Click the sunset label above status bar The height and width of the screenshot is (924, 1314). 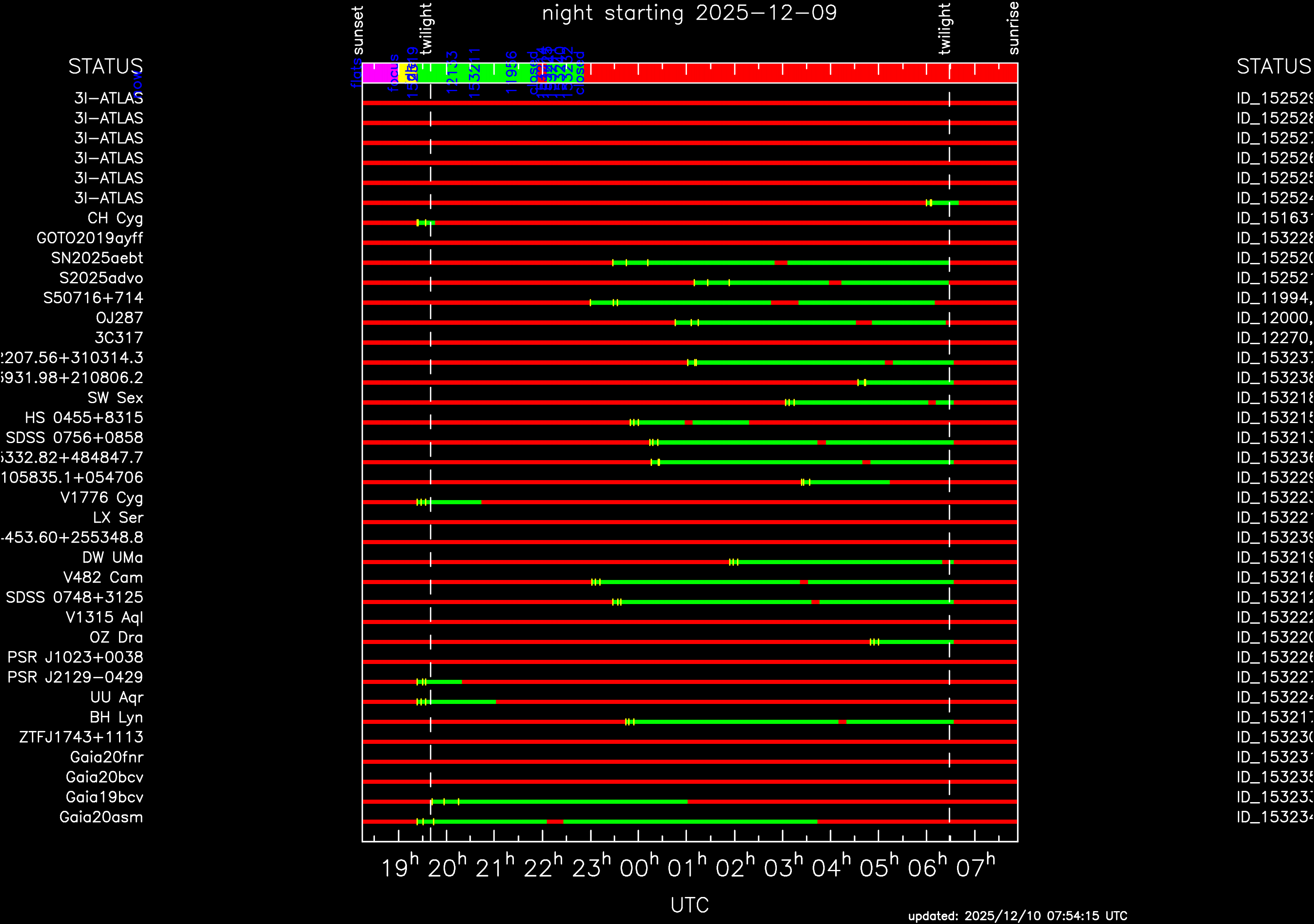tap(358, 30)
